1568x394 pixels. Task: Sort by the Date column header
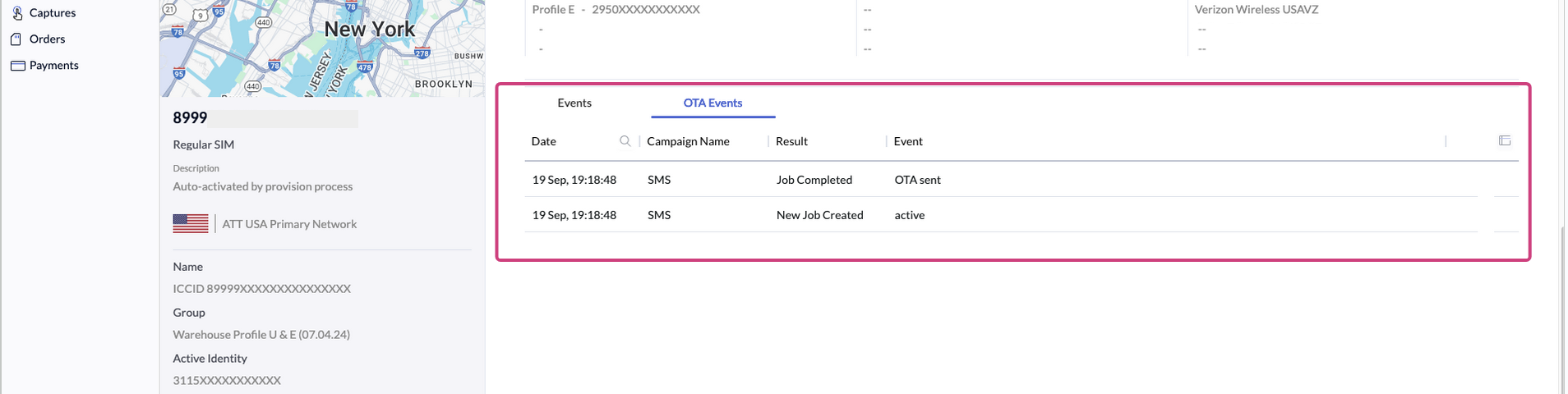point(544,141)
